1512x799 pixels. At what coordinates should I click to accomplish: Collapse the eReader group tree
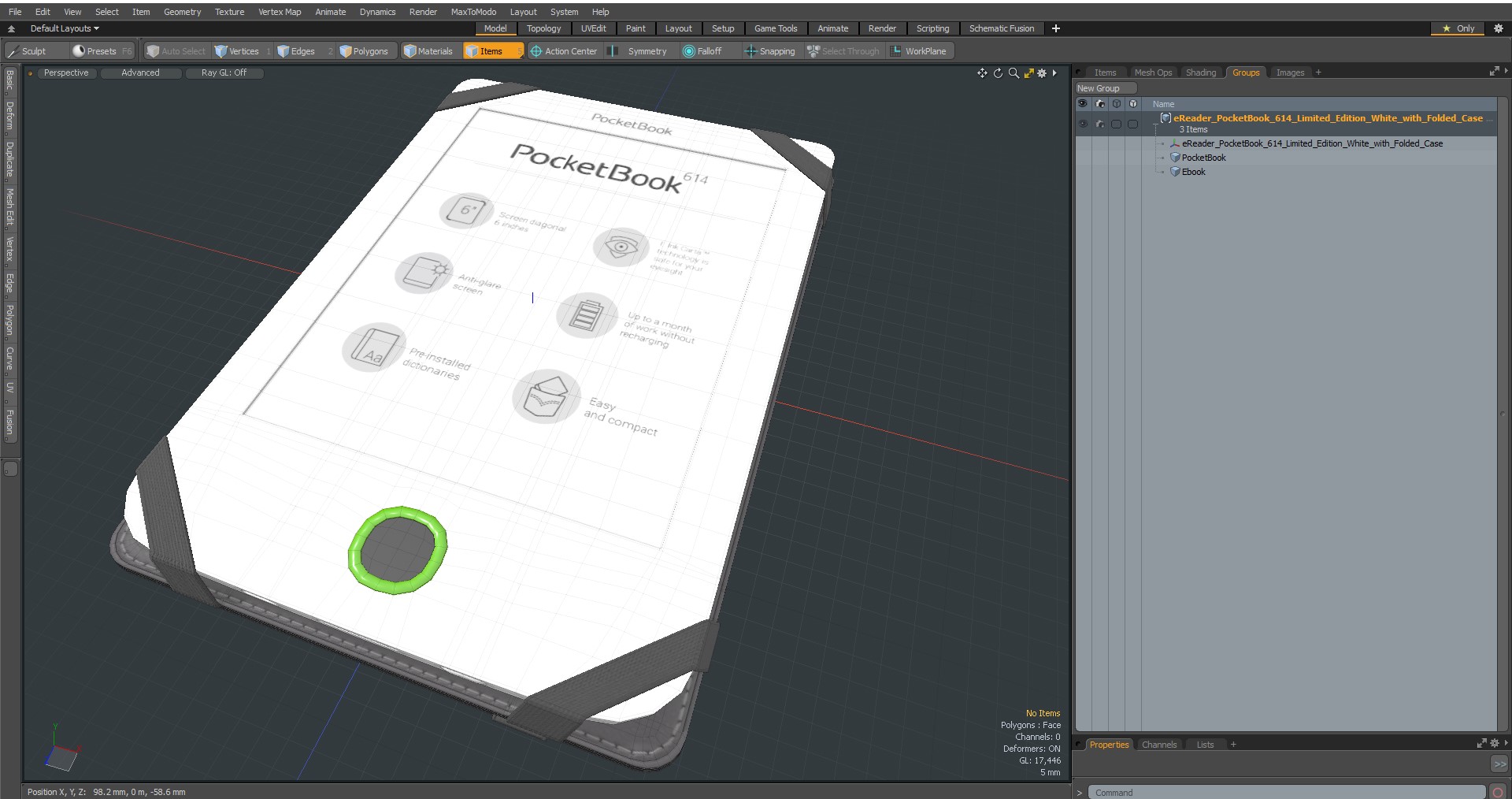point(1156,124)
